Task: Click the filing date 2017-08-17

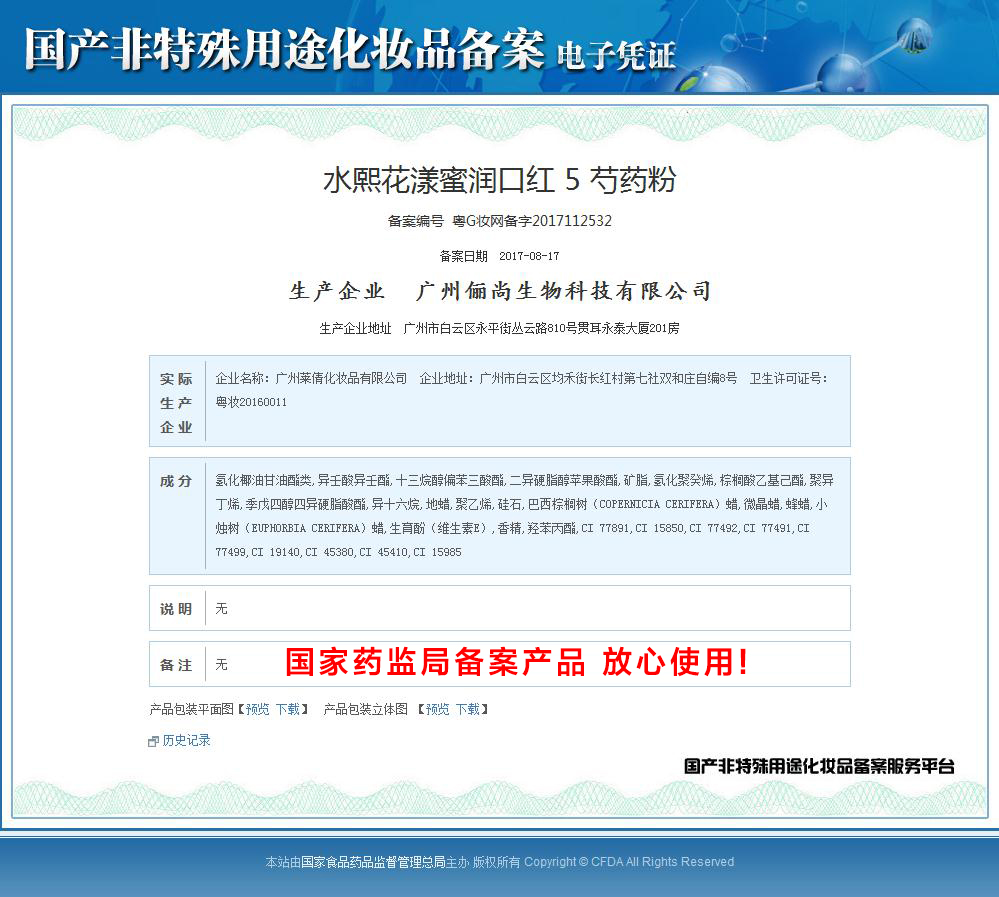Action: (529, 256)
